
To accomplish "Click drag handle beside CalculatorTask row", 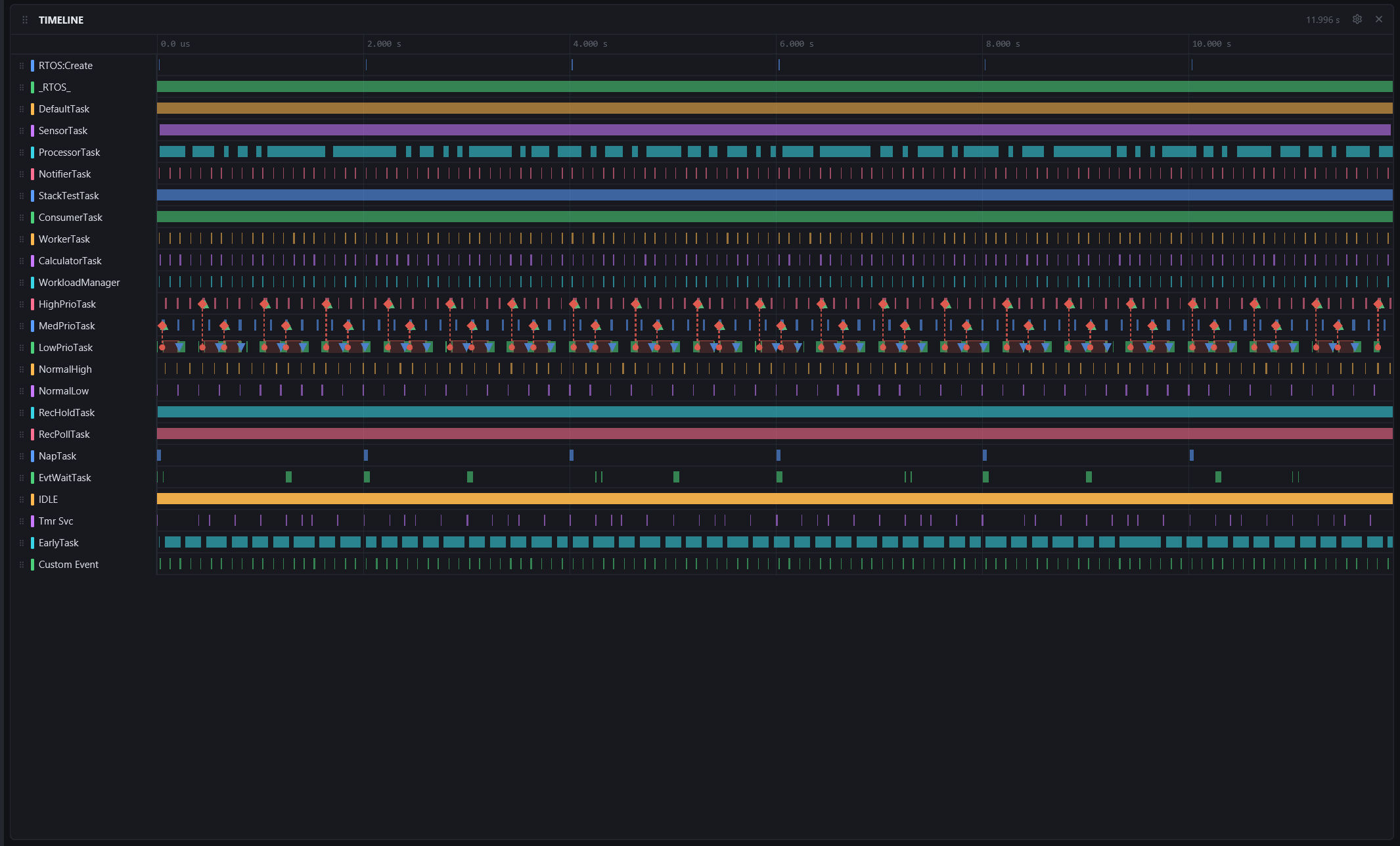I will pyautogui.click(x=22, y=261).
